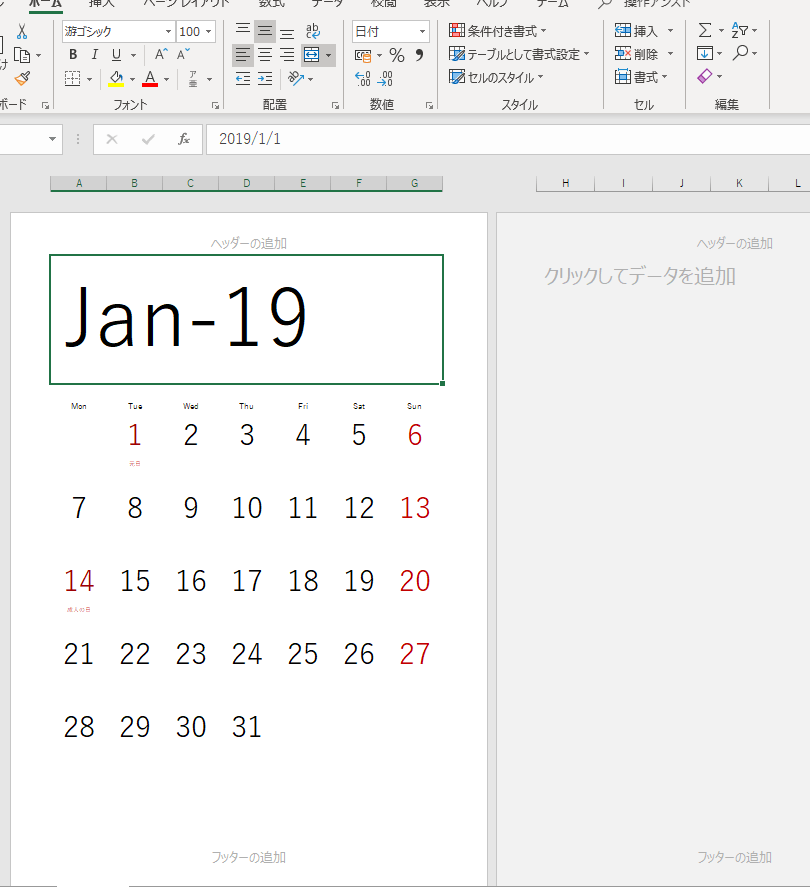The width and height of the screenshot is (810, 887).
Task: Click ヘッダーの追加 on first page
Action: pyautogui.click(x=249, y=243)
